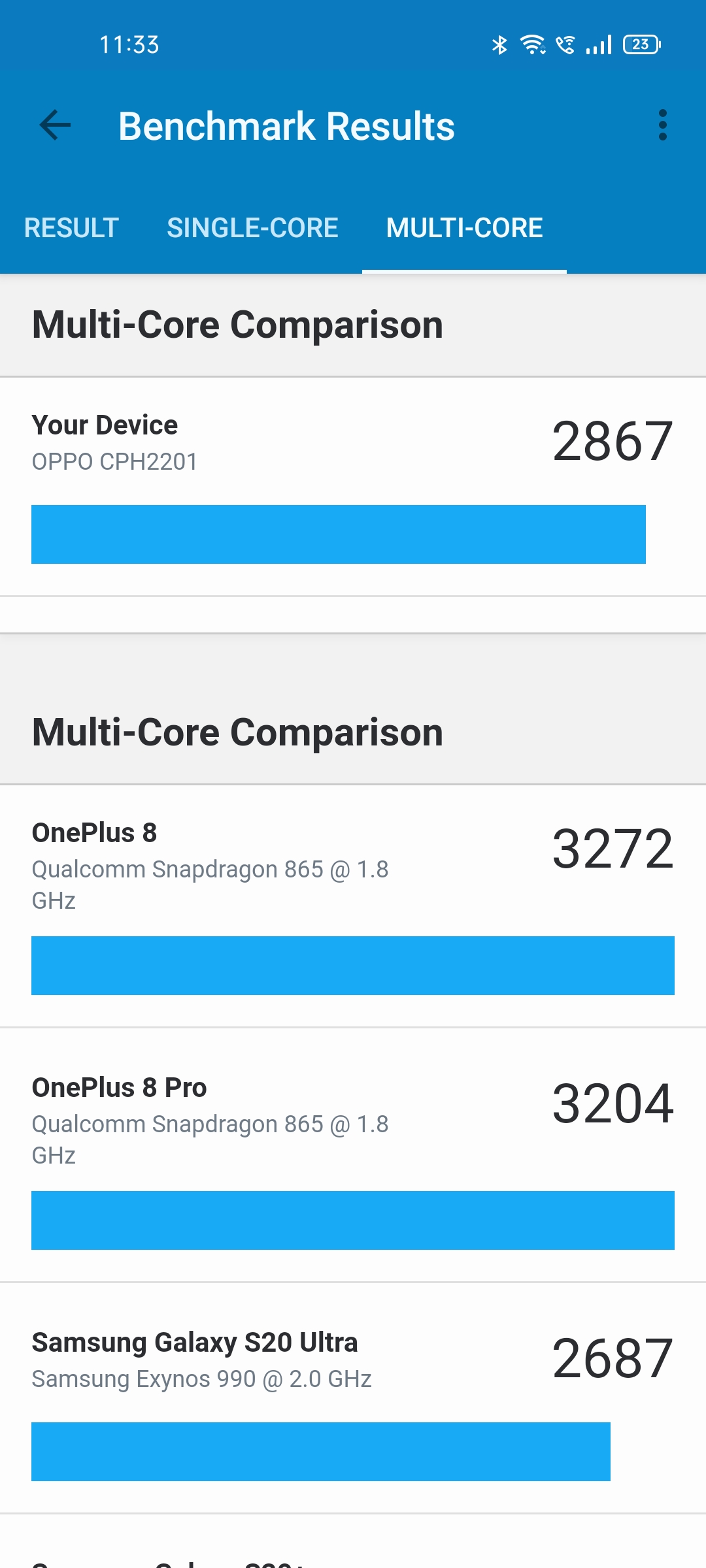Tap the OnePlus 8 Pro score 3204
The image size is (706, 1568).
tap(613, 1104)
